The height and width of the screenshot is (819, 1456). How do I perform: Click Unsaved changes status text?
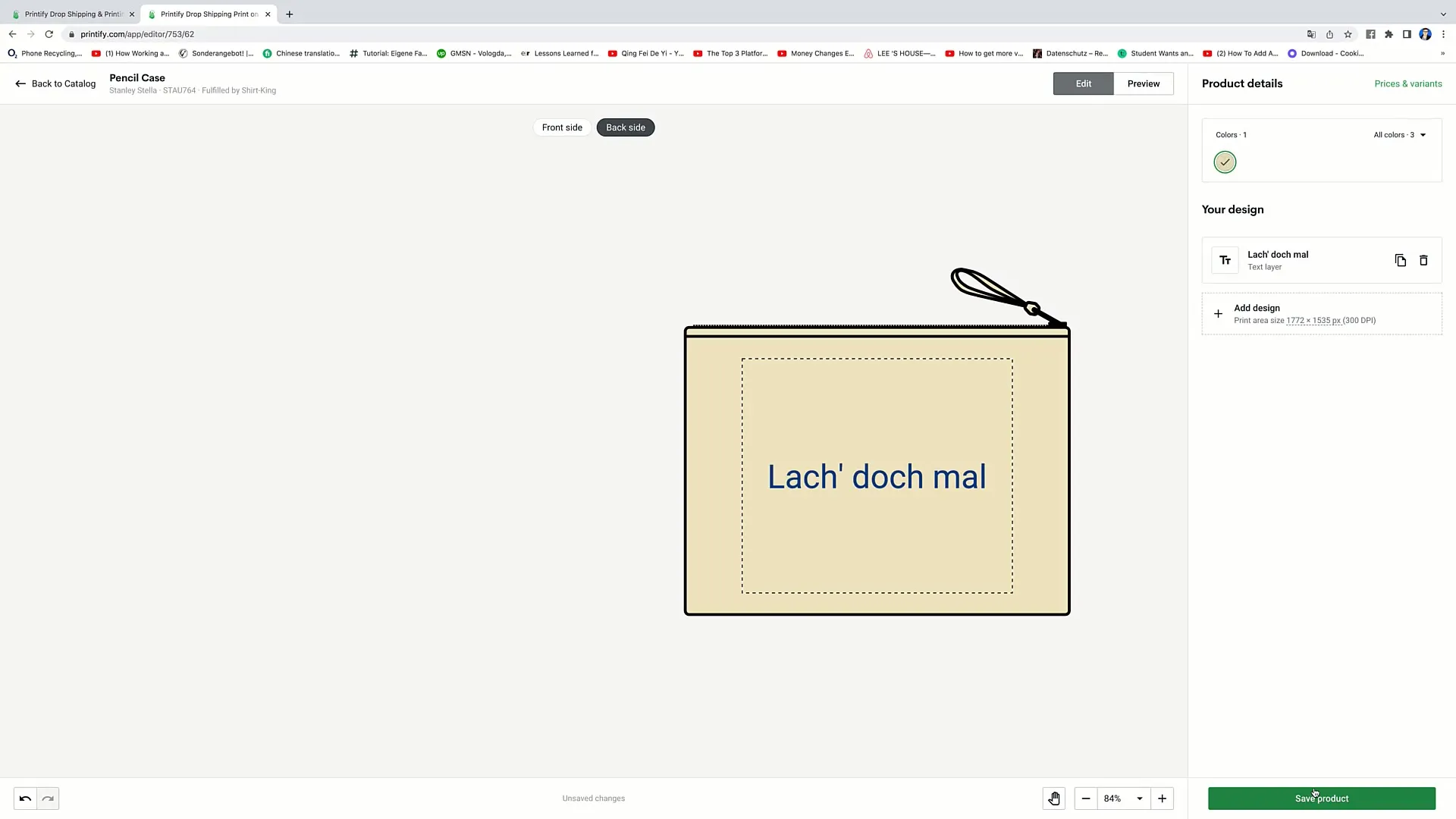click(594, 799)
